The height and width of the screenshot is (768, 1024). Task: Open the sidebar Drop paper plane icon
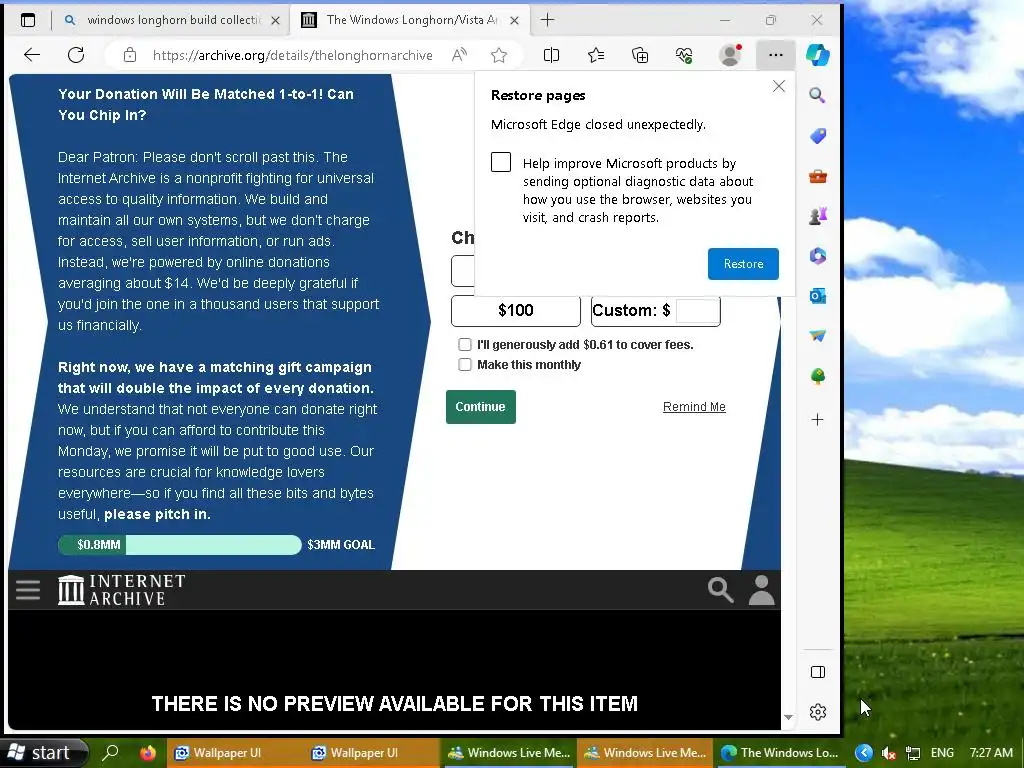[818, 336]
